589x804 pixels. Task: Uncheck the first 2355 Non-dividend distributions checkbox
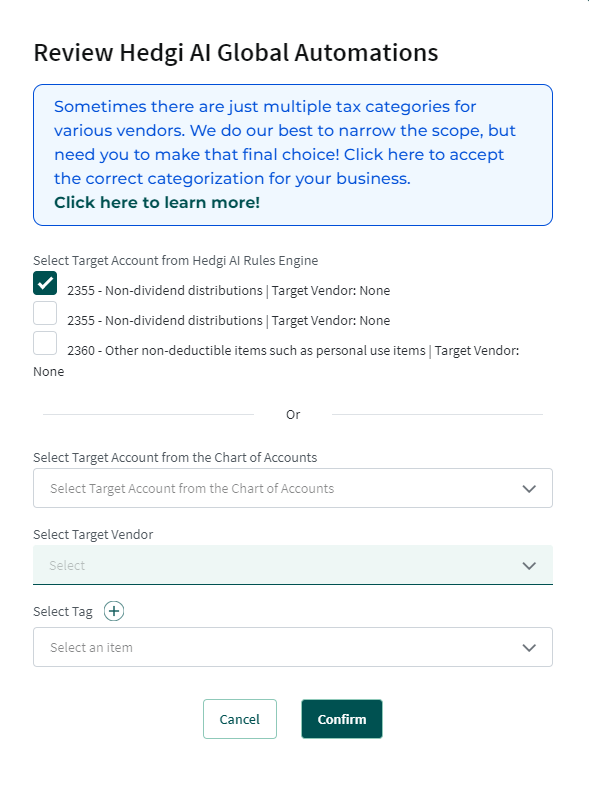coord(45,283)
